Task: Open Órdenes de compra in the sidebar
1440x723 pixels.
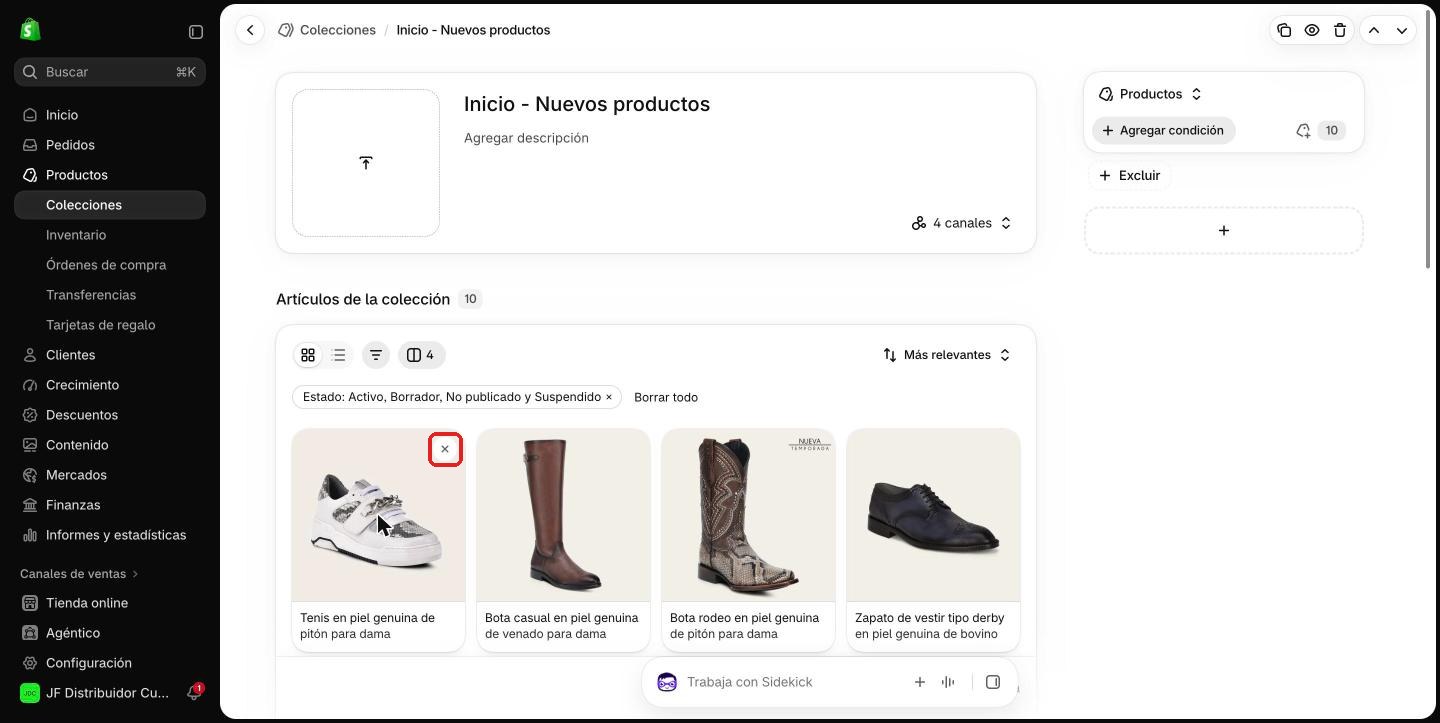Action: pos(110,265)
